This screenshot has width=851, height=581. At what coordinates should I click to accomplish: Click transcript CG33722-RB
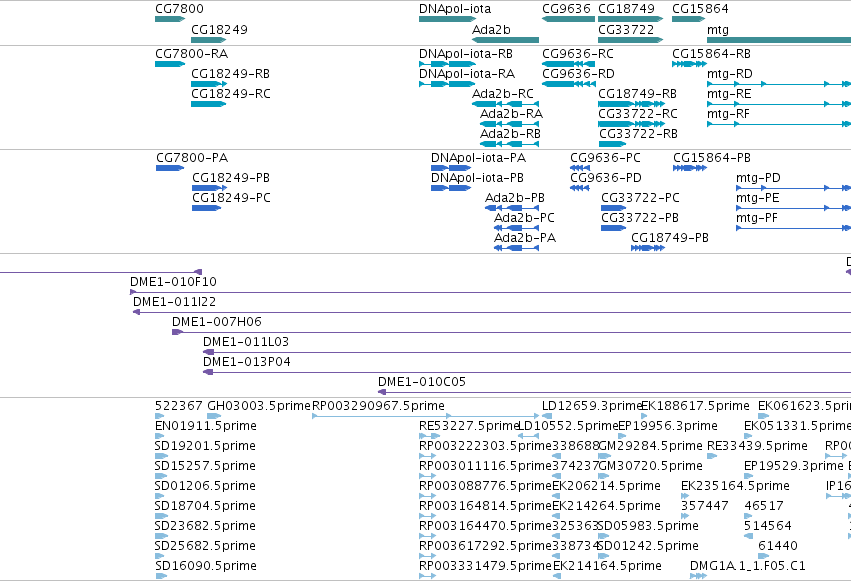(x=638, y=134)
